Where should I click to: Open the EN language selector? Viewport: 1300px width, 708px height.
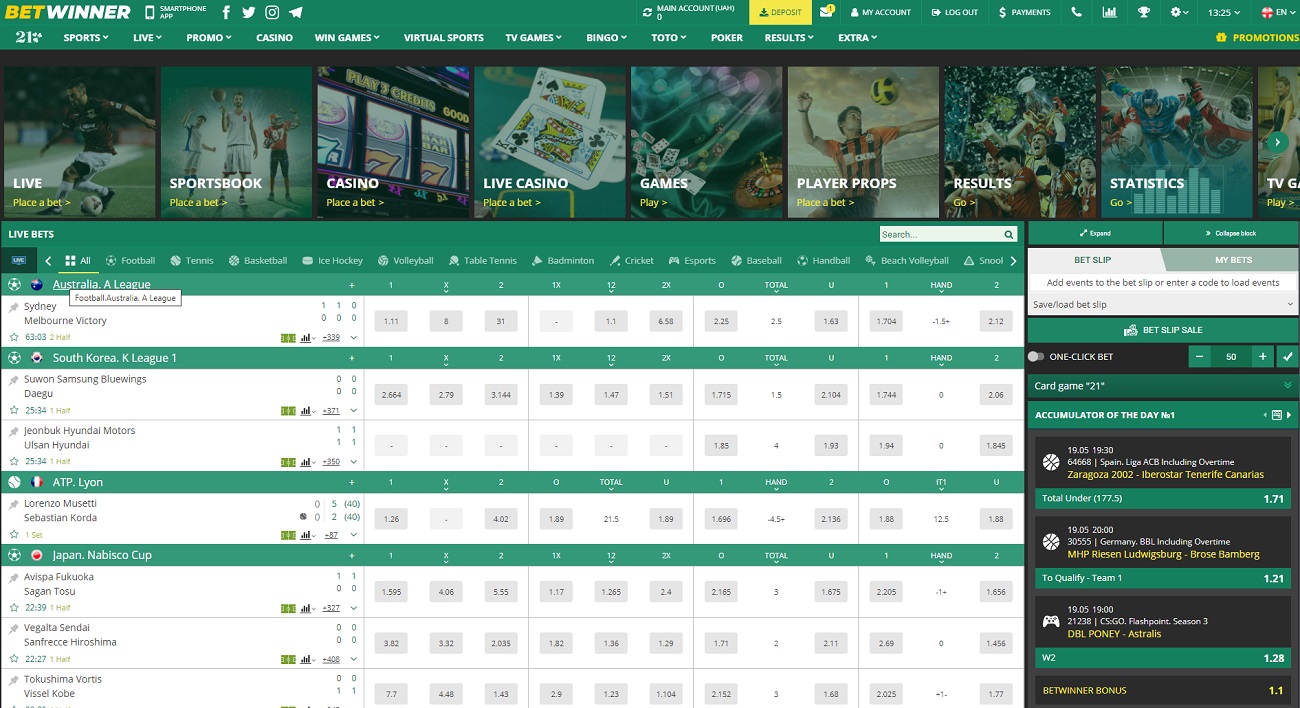1279,13
